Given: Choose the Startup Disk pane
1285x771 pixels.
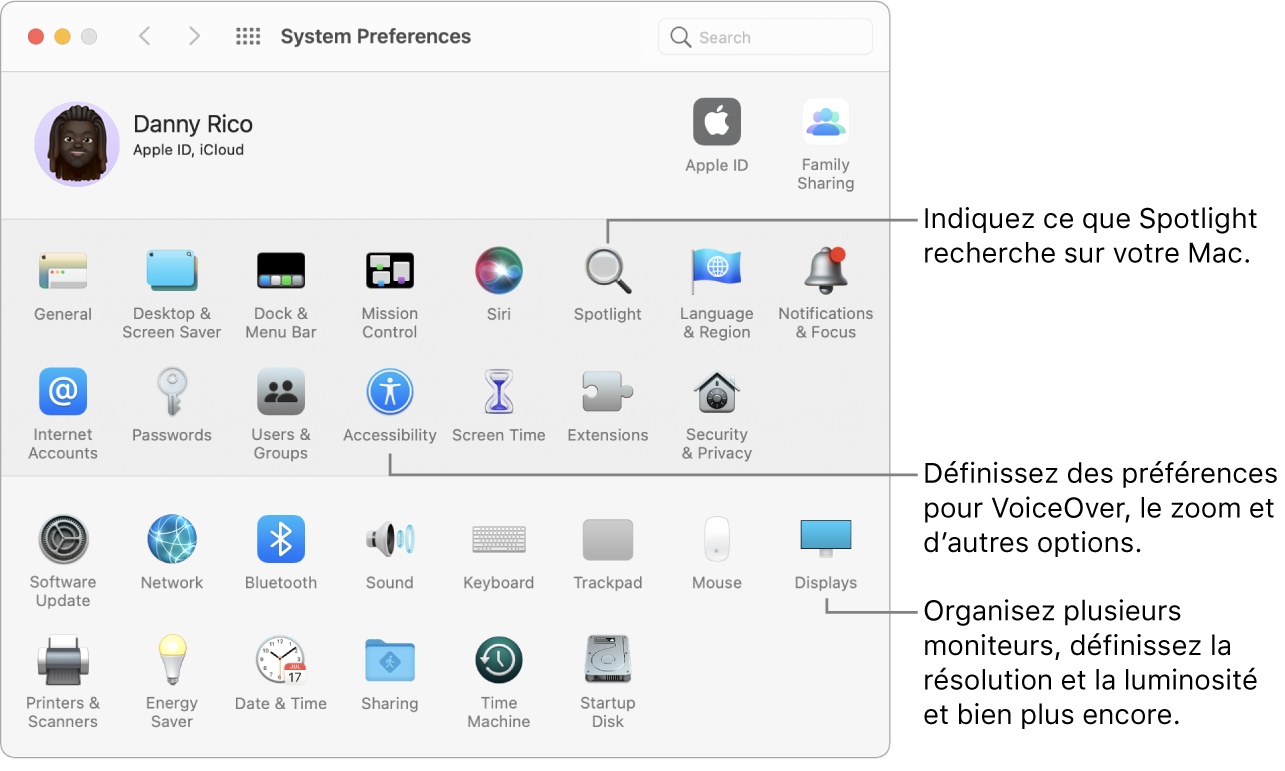Looking at the screenshot, I should pyautogui.click(x=607, y=661).
